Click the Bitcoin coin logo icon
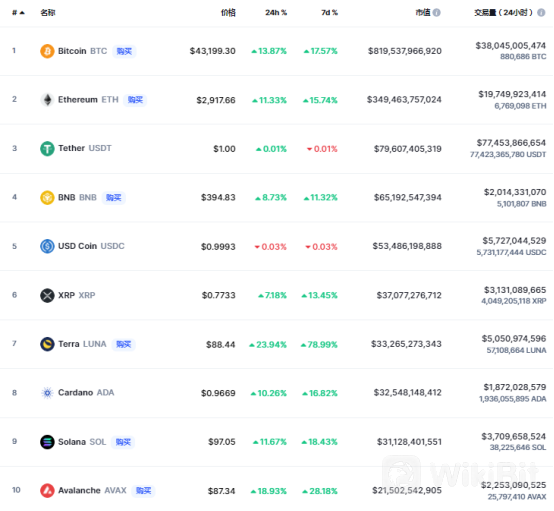Screen dimensions: 554x511 (47, 51)
